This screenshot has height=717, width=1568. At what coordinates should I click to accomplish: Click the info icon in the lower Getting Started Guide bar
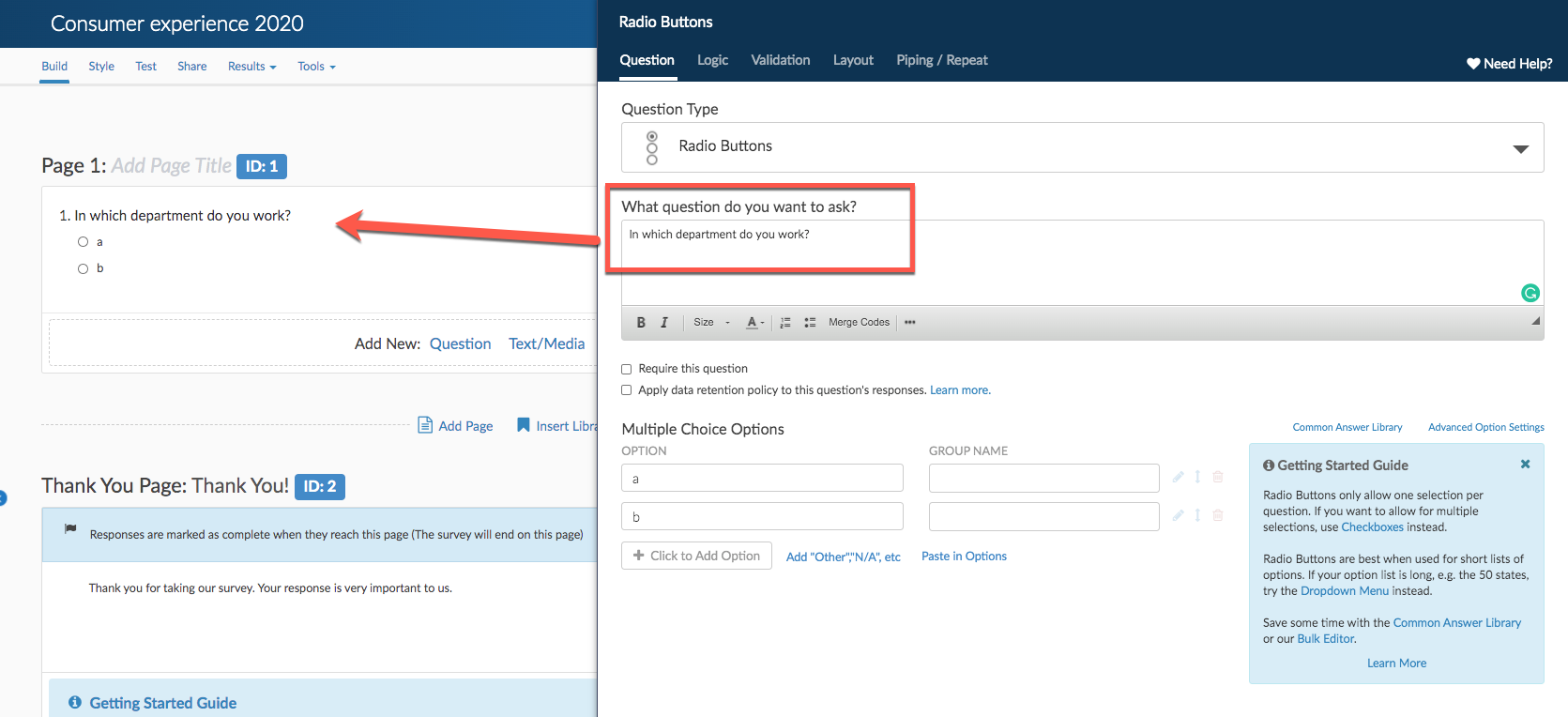coord(75,702)
